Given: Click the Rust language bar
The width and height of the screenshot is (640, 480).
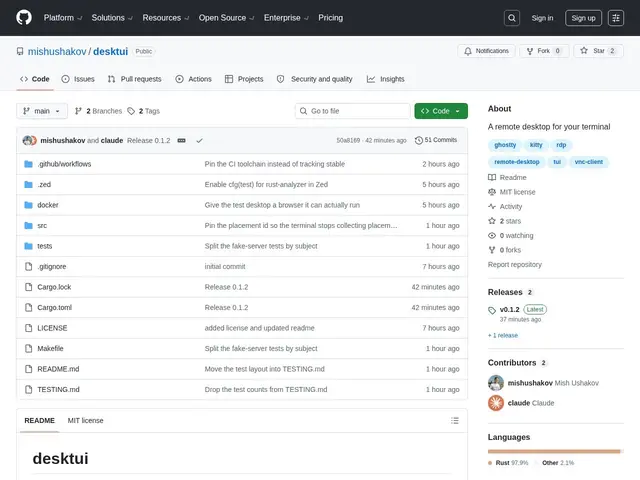Looking at the screenshot, I should coord(554,451).
